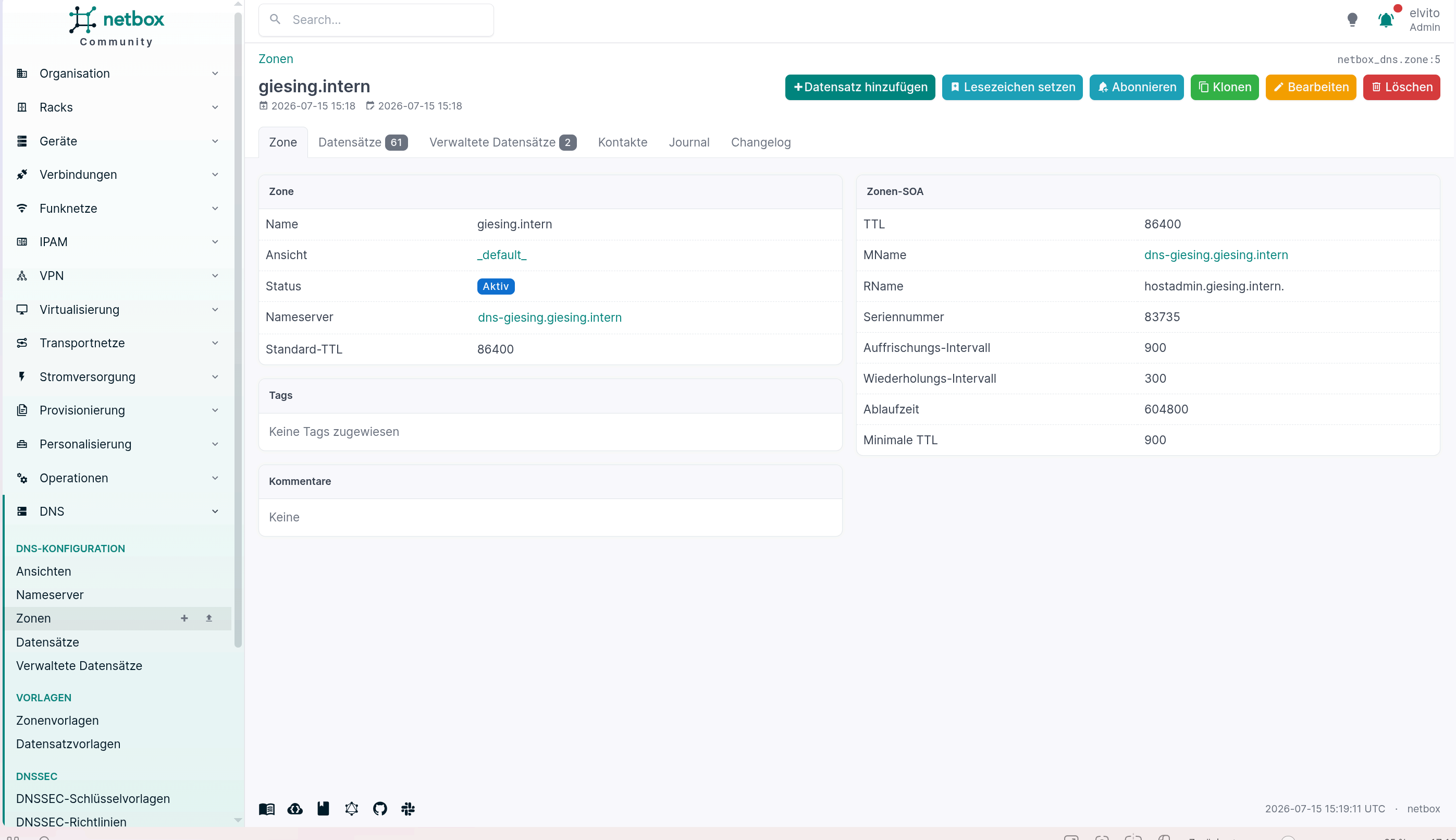This screenshot has height=840, width=1456.
Task: Switch to the Datensätze tab
Action: pos(363,142)
